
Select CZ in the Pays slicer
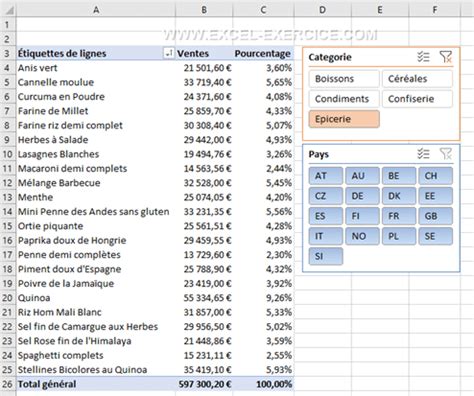coord(326,196)
